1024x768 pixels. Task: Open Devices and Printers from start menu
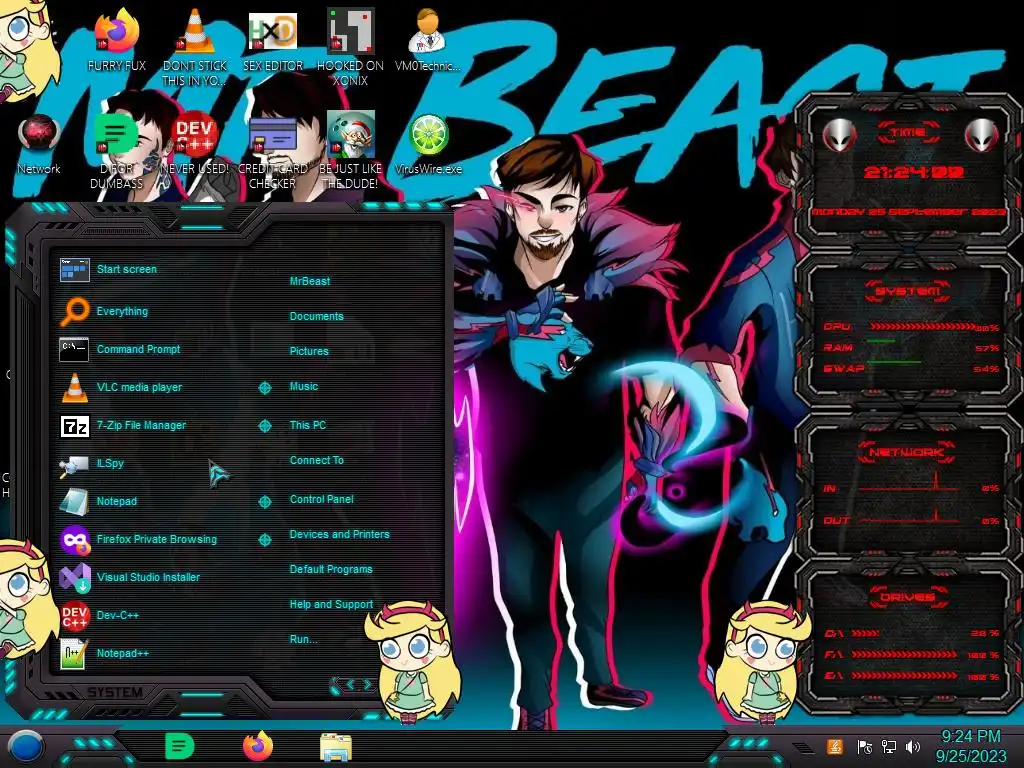pos(339,534)
